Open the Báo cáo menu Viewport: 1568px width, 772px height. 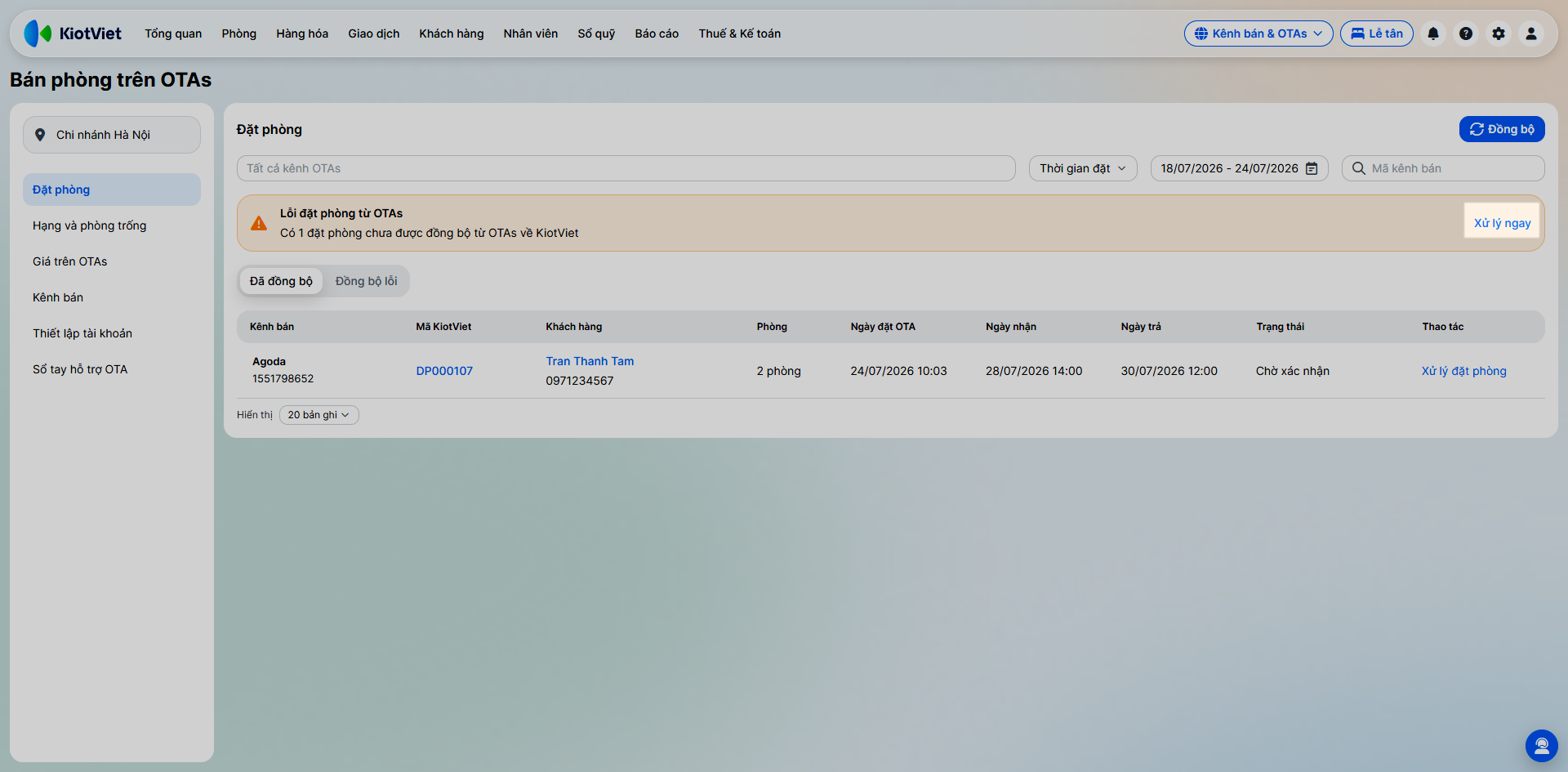coord(657,33)
